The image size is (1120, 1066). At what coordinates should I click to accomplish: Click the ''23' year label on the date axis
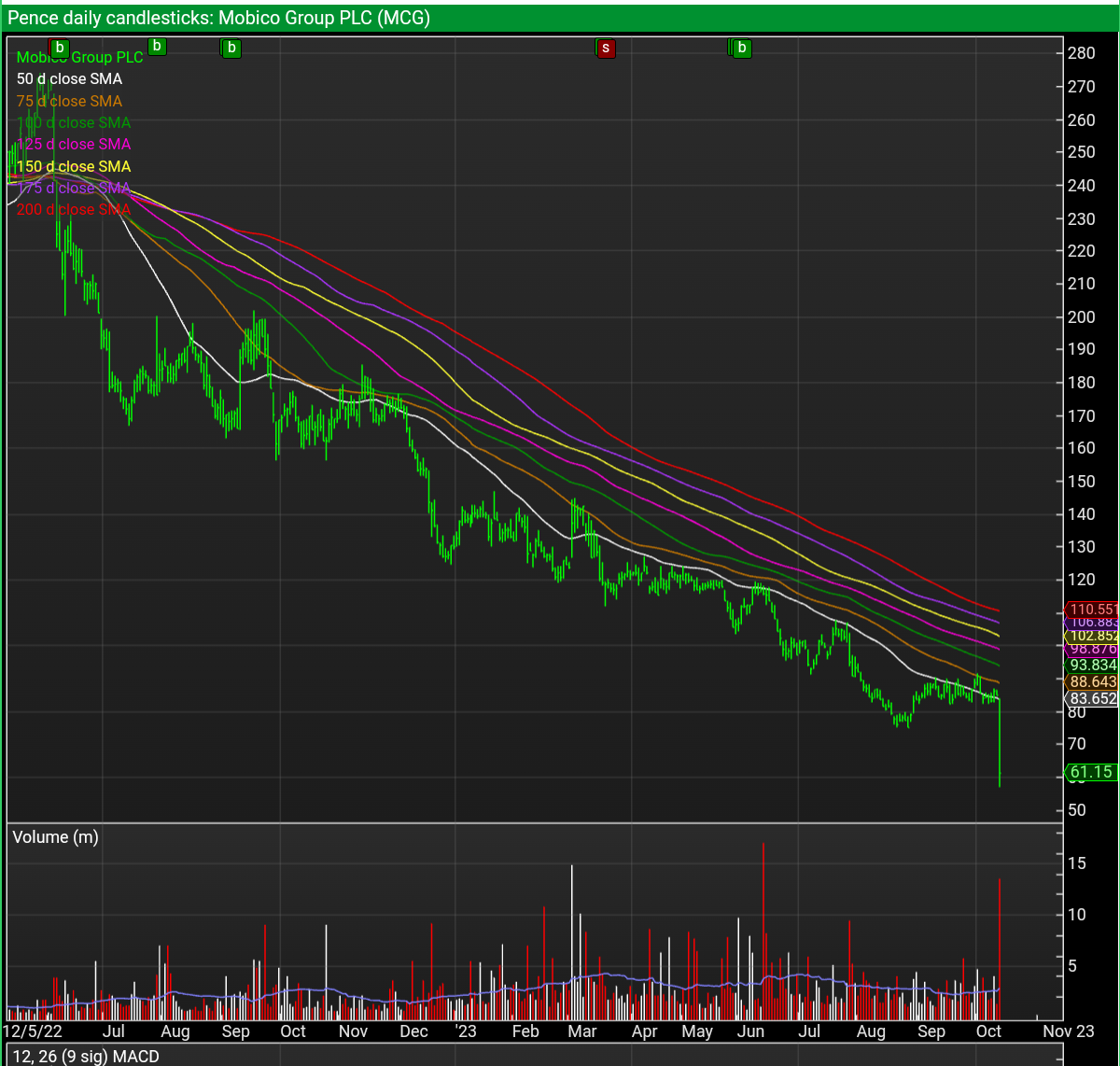pyautogui.click(x=465, y=1031)
